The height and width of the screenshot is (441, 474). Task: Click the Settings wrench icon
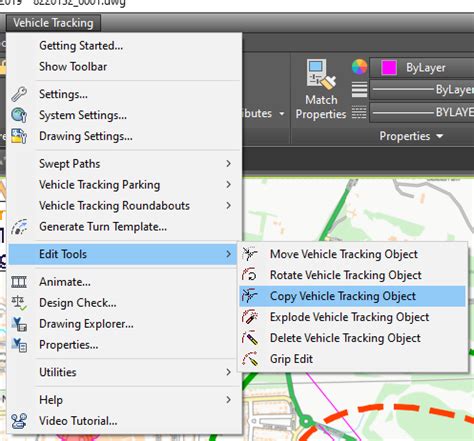tap(19, 94)
